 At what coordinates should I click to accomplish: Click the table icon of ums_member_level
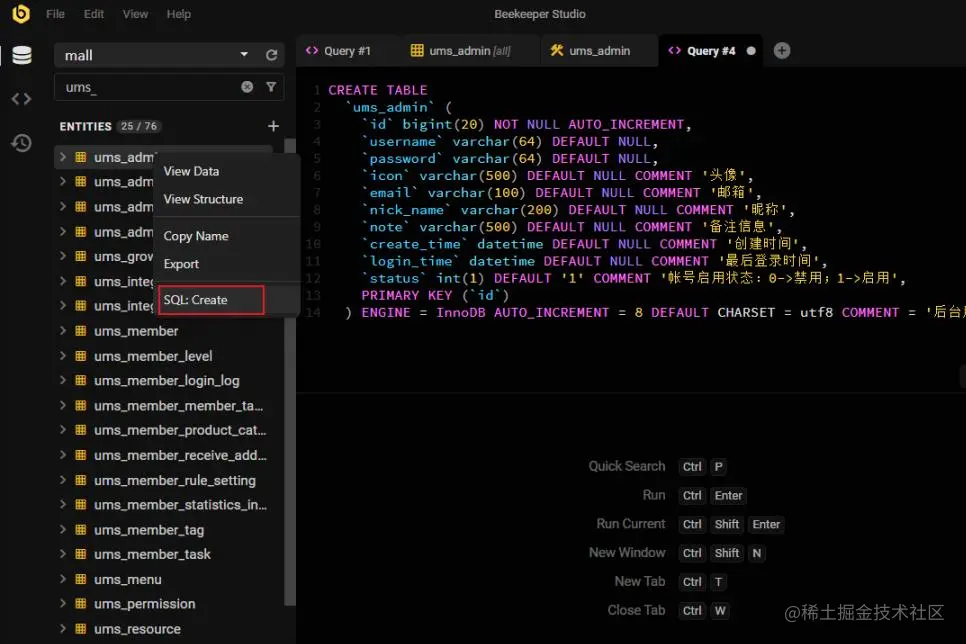click(81, 356)
